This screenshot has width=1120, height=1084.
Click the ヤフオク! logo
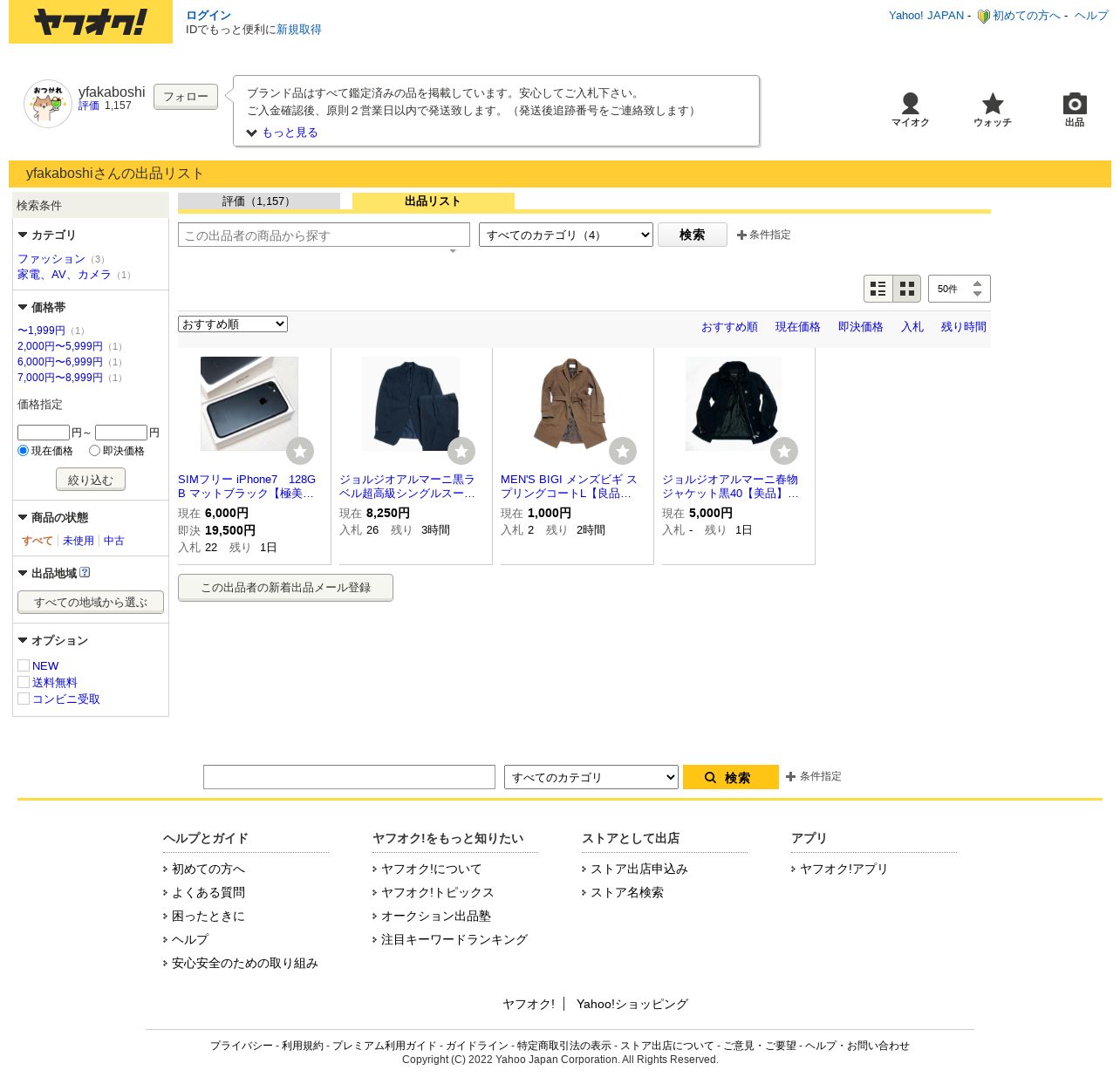pos(91,22)
